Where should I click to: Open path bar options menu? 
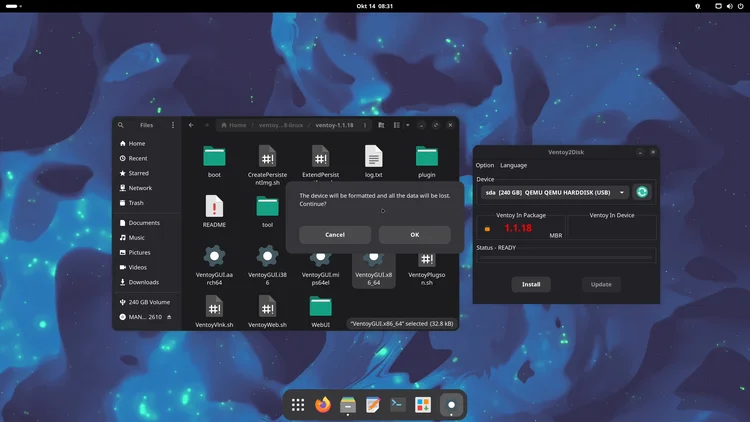[x=364, y=125]
